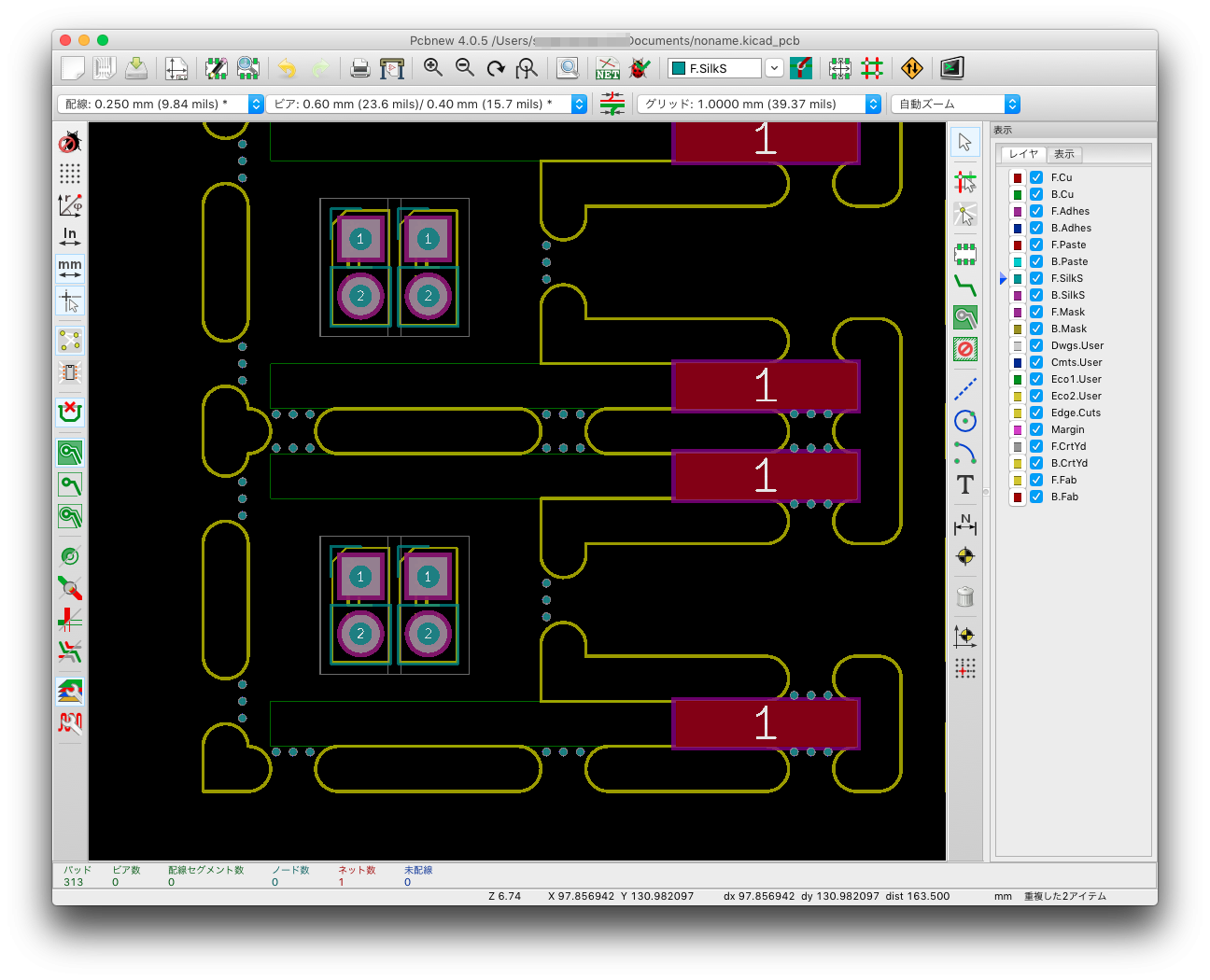This screenshot has height=980, width=1210.
Task: Click the Zoom In magnifier icon
Action: click(433, 67)
